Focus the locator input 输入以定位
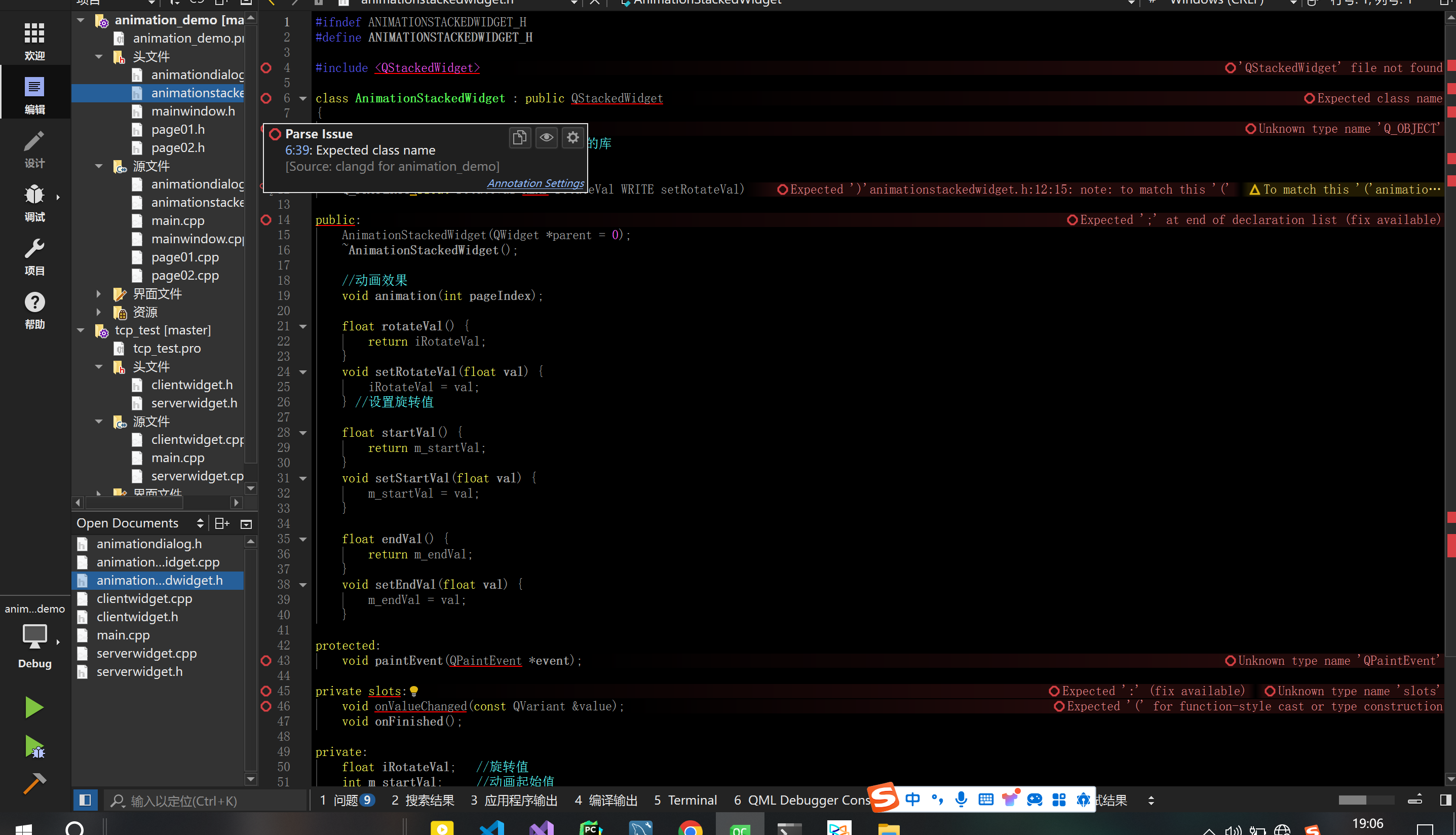Viewport: 1456px width, 835px height. [206, 801]
